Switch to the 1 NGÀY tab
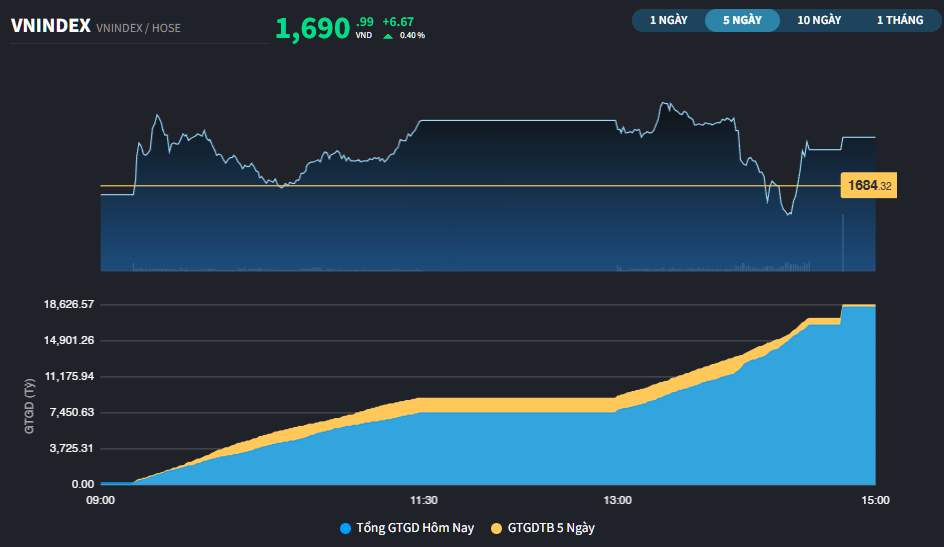 pyautogui.click(x=668, y=20)
